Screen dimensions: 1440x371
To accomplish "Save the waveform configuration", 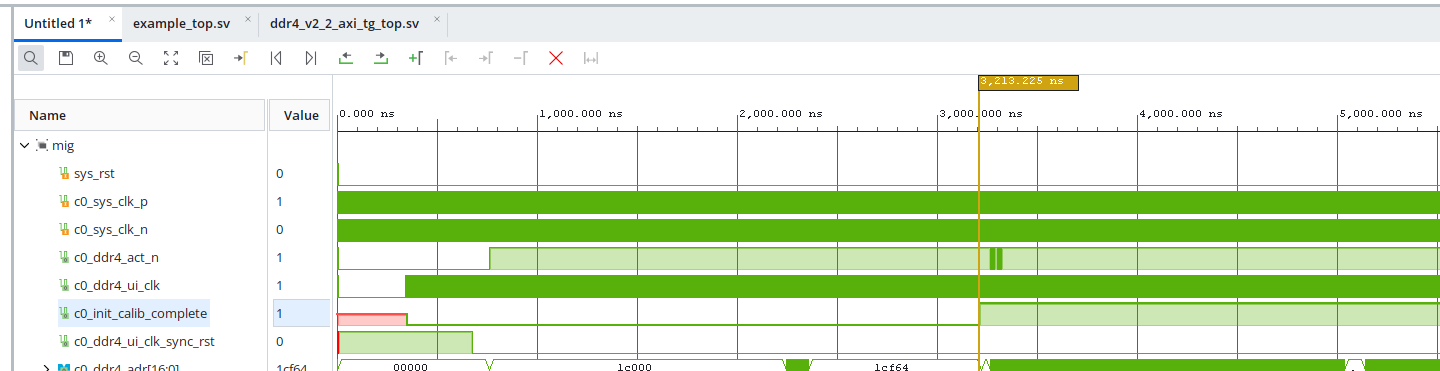I will 66,58.
